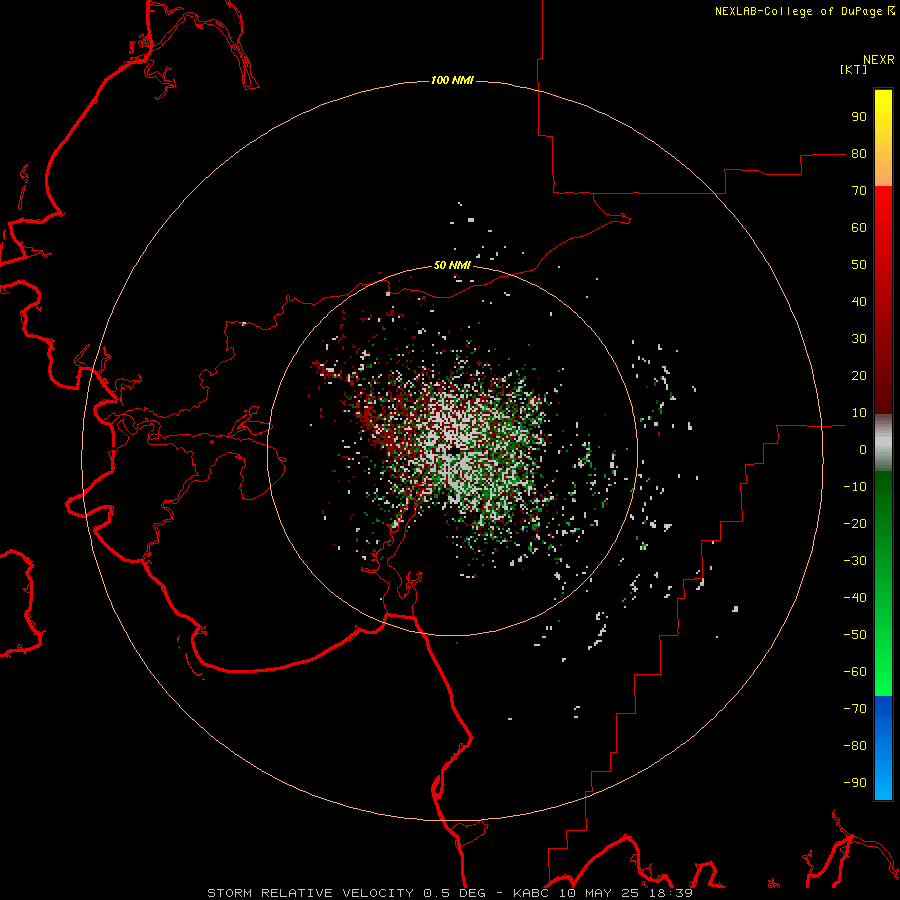Click the blue bottom segment of the color bar
The image size is (900, 900).
click(883, 748)
